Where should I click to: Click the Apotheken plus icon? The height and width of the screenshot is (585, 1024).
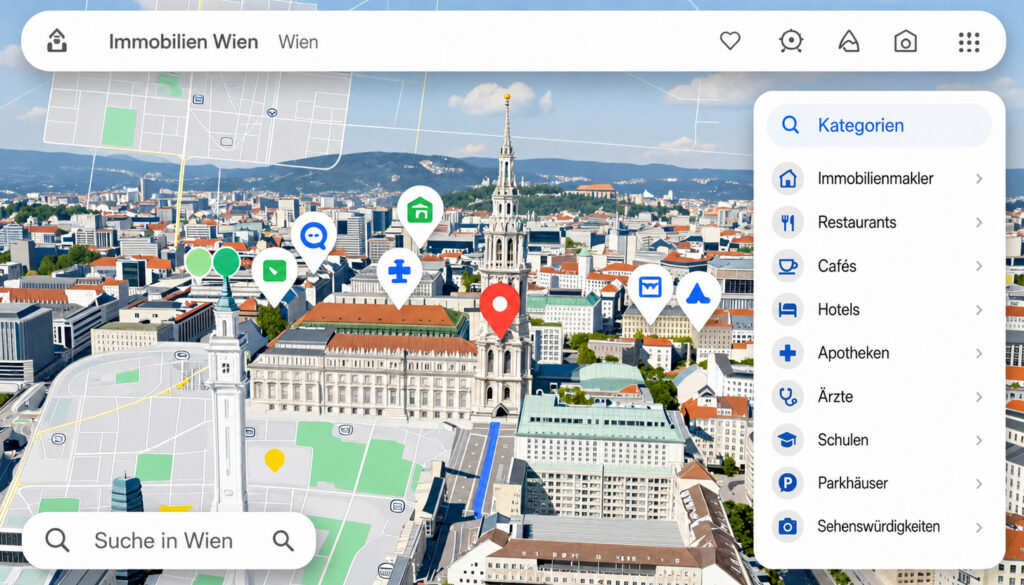788,353
